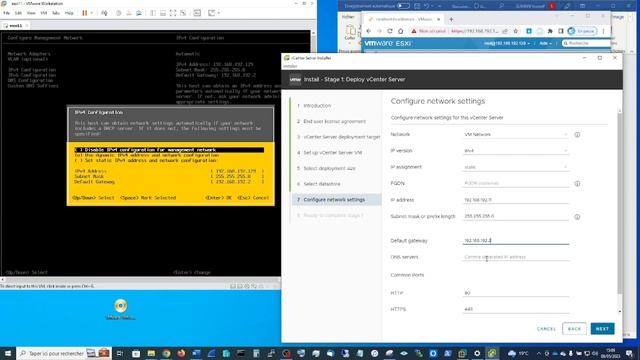Open the Aide dropdown in ESXi header
640x360 pixels.
point(545,43)
